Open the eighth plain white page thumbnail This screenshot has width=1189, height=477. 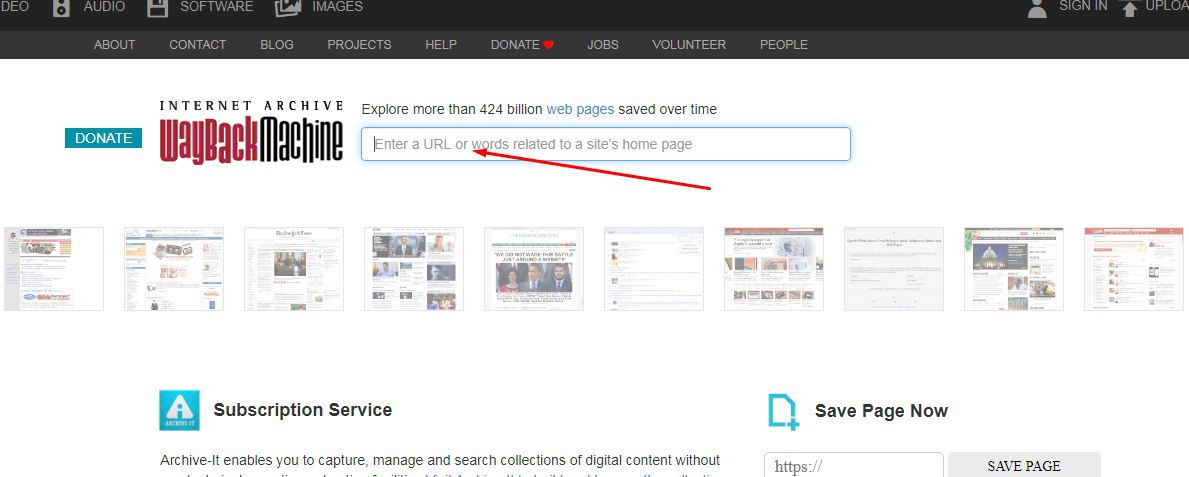click(894, 268)
